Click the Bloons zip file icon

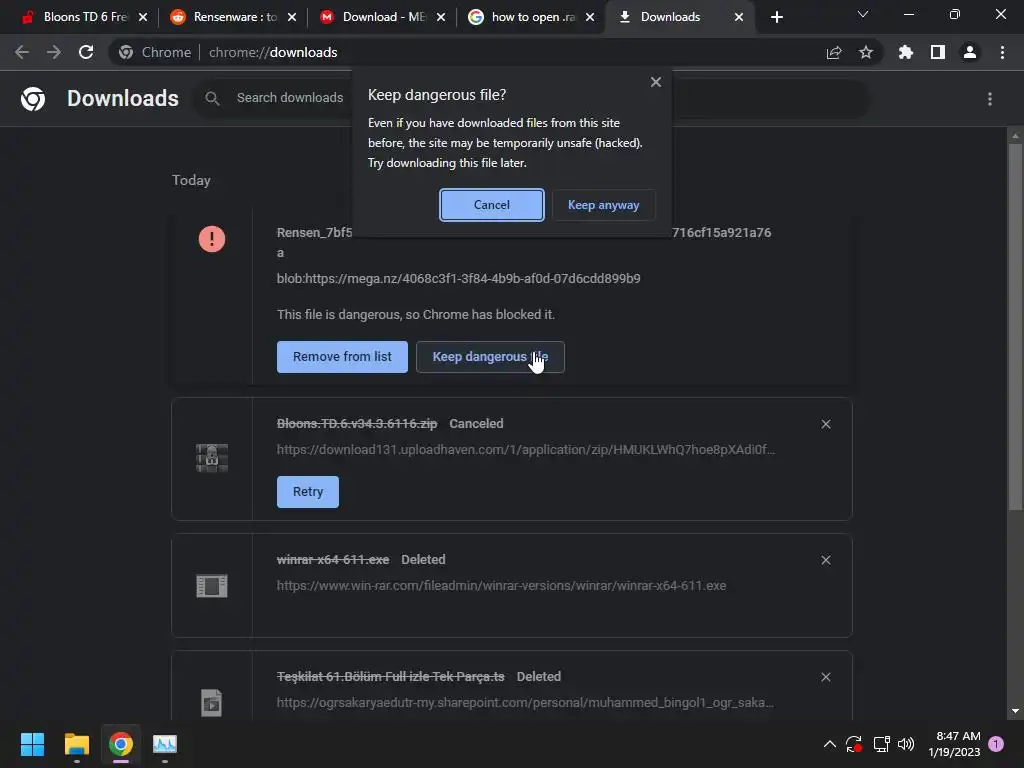click(212, 458)
